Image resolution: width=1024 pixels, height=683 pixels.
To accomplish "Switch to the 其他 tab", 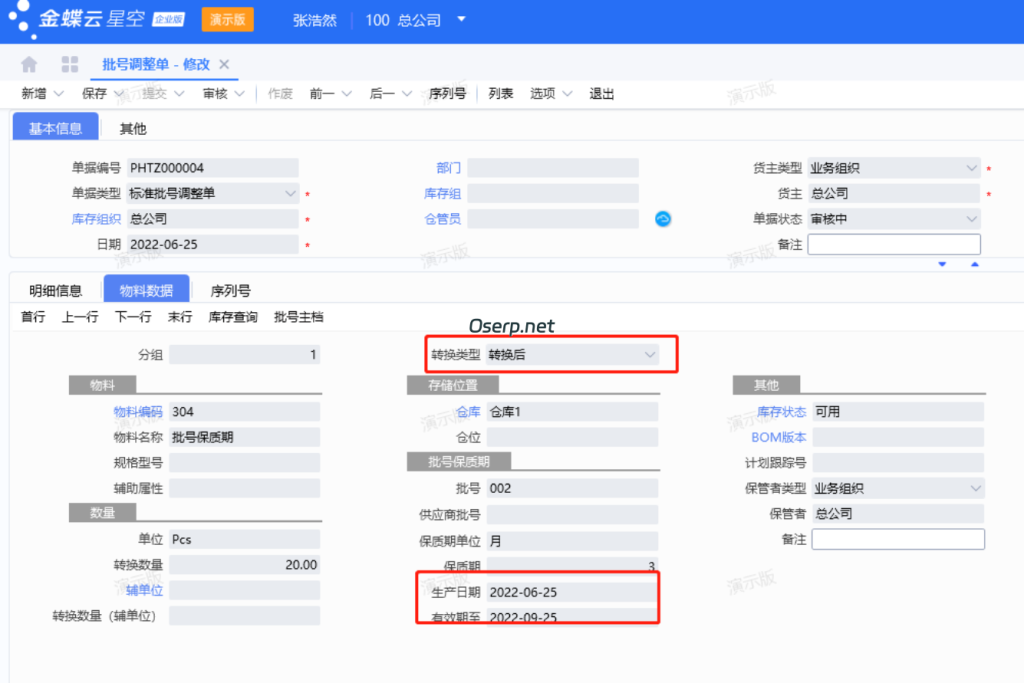I will coord(132,128).
